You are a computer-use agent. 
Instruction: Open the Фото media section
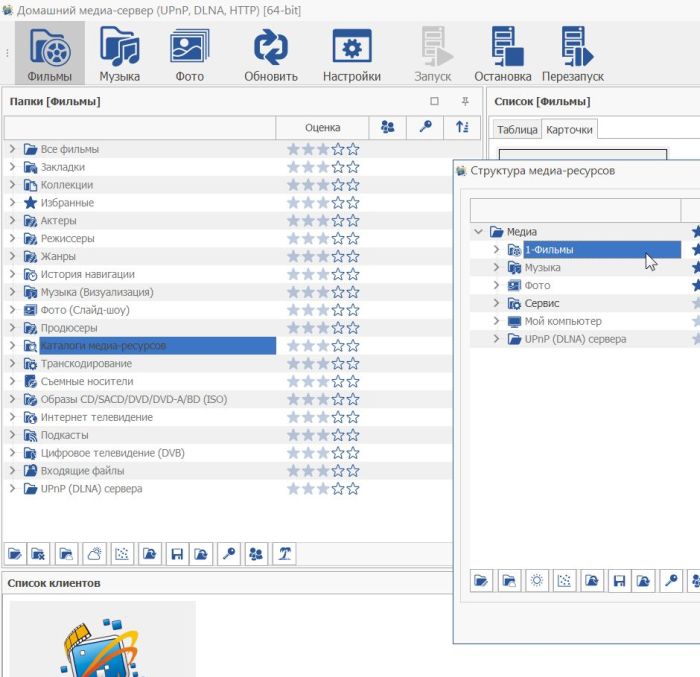coord(188,56)
